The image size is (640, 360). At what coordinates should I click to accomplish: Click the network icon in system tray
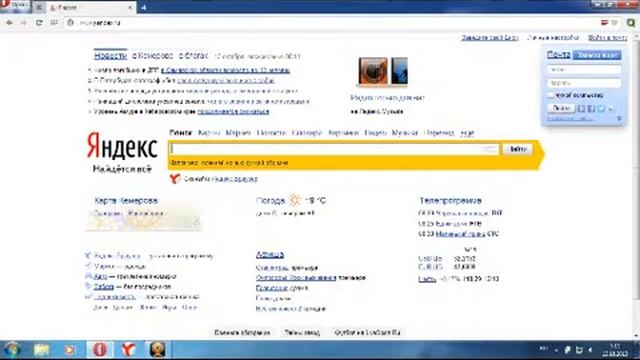tap(579, 350)
